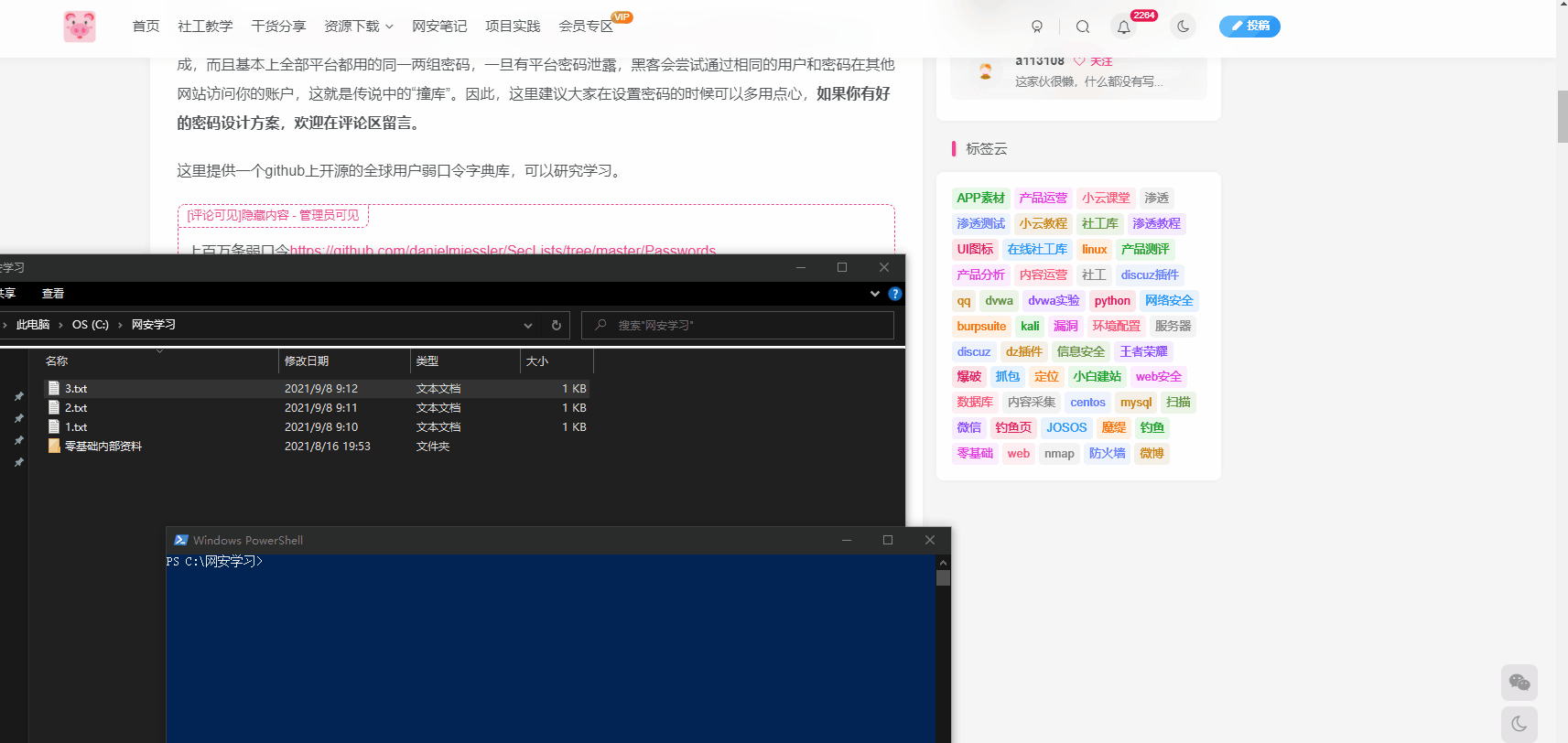The height and width of the screenshot is (743, 1568).
Task: Click the PowerShell scrollbar up arrow
Action: pyautogui.click(x=943, y=563)
